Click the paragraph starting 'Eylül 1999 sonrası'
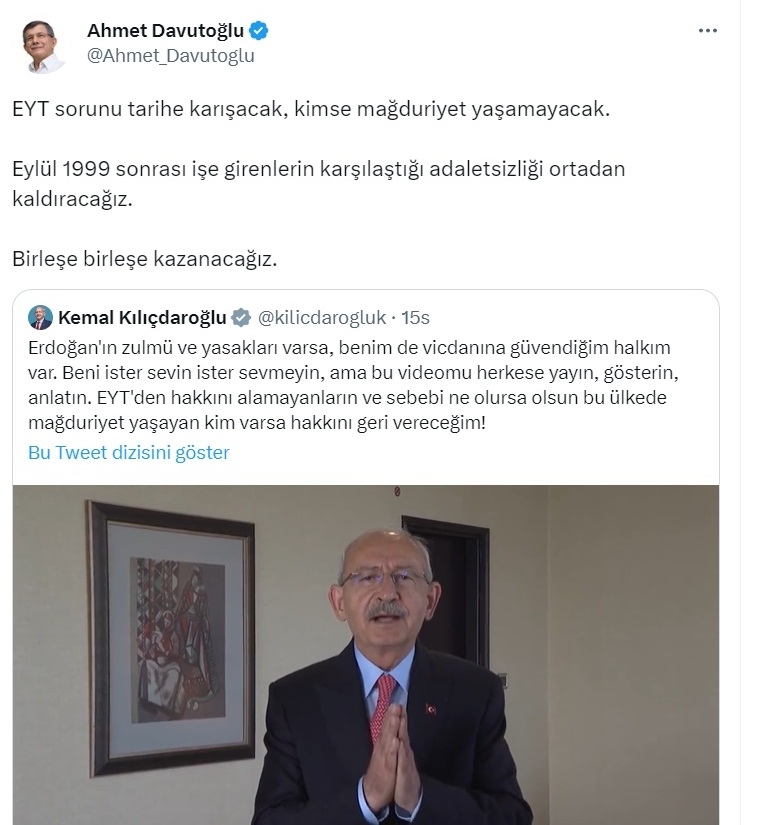Viewport: 774px width, 825px height. click(319, 184)
